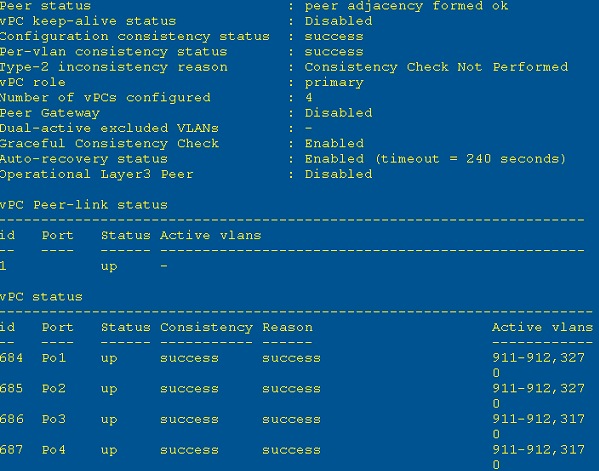Viewport: 599px width, 471px height.
Task: Click the Po3 port entry
Action: pos(53,419)
